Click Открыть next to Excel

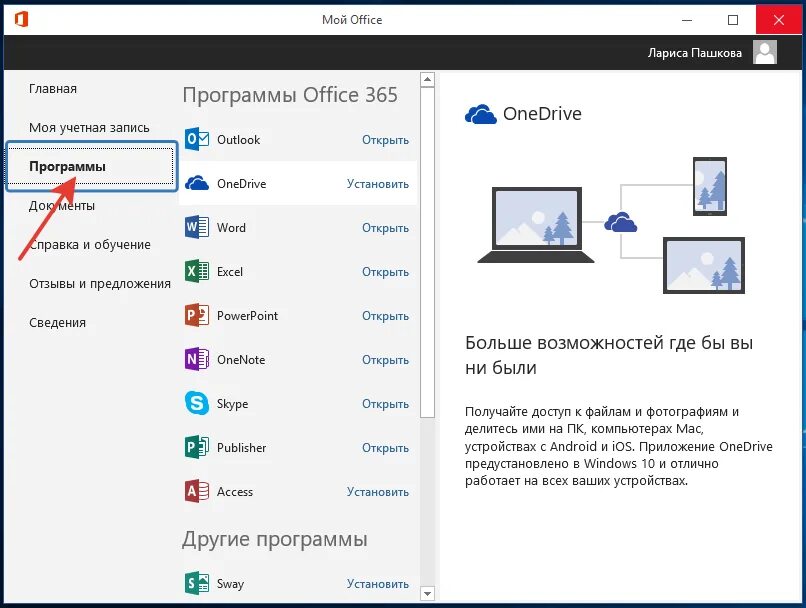point(385,272)
